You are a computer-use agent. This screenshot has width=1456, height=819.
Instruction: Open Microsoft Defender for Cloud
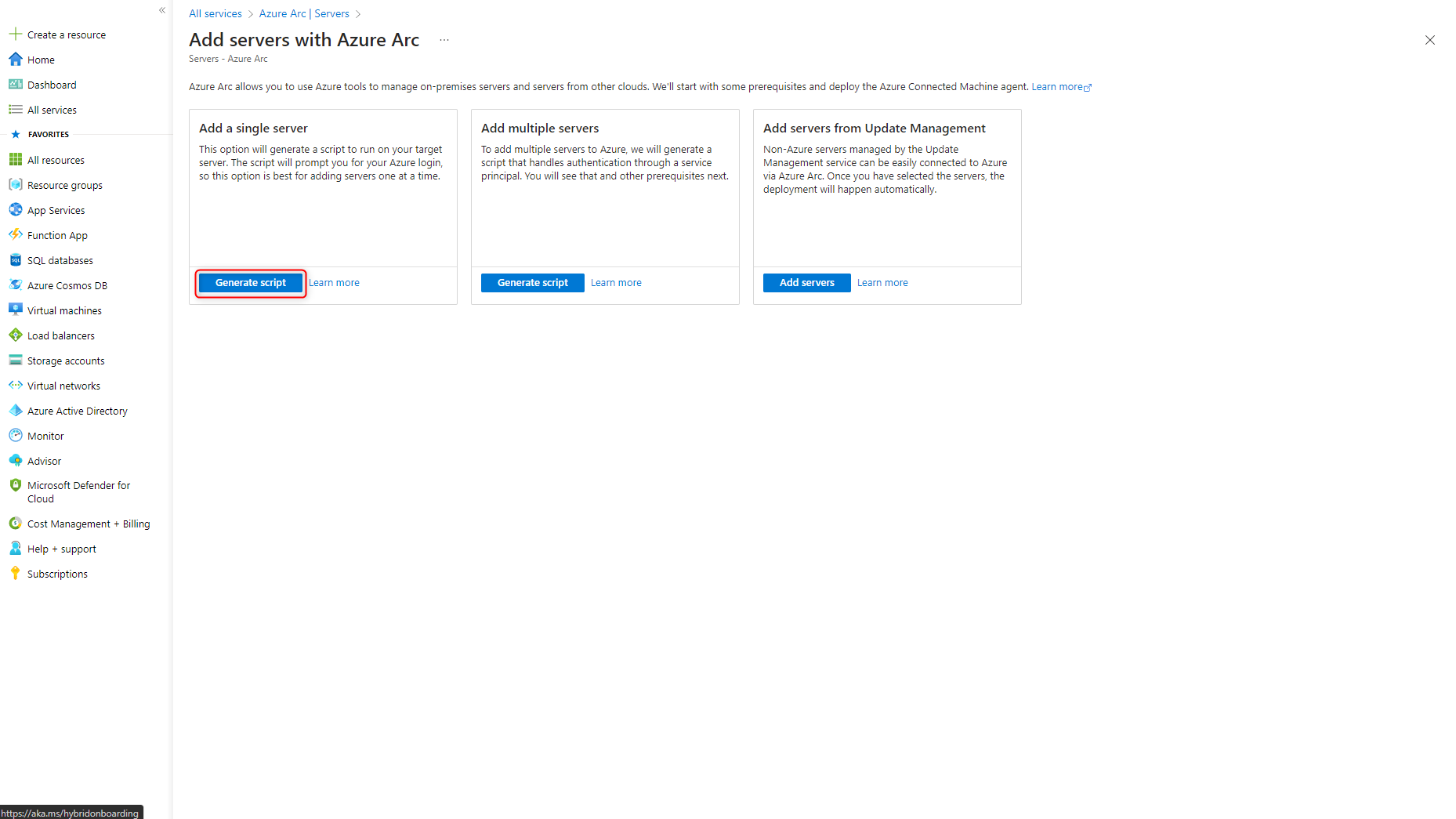[x=78, y=491]
